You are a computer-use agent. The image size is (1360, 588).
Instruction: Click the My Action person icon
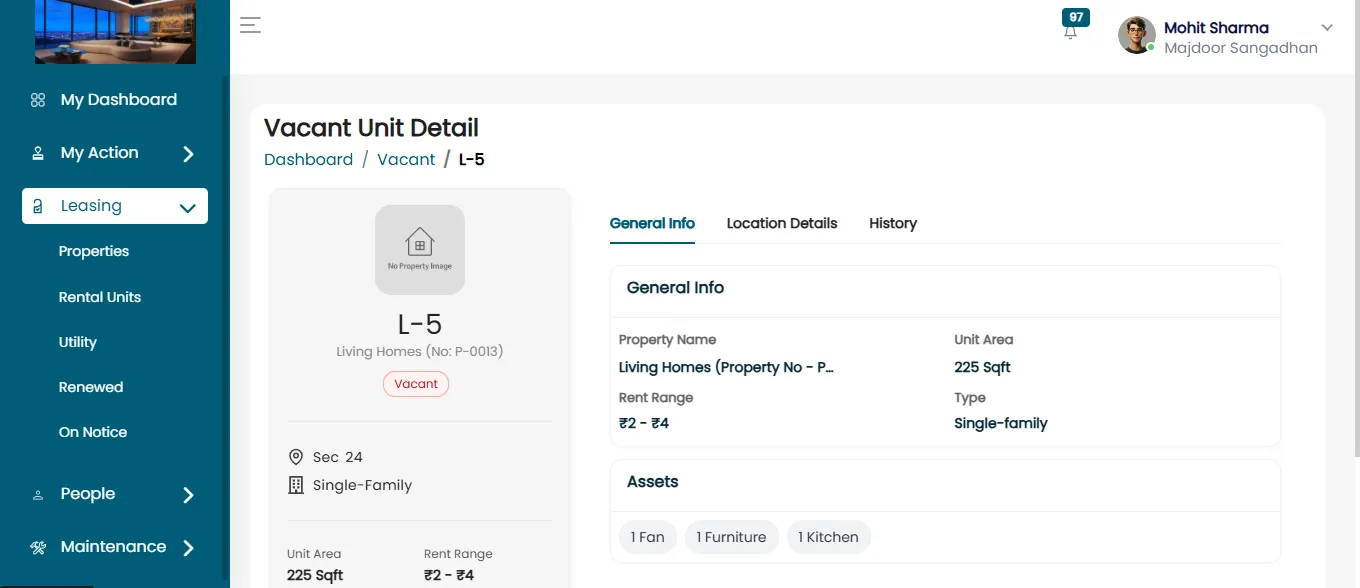tap(38, 153)
